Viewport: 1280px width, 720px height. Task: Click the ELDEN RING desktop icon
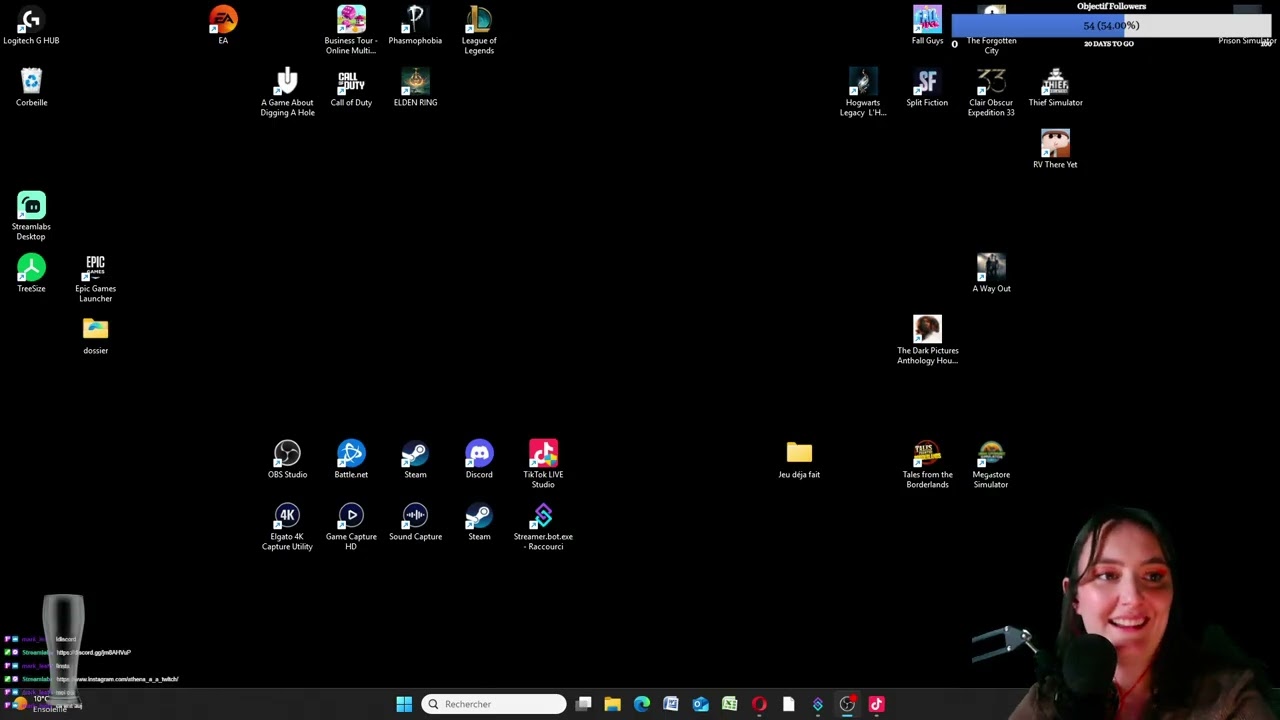click(x=415, y=87)
